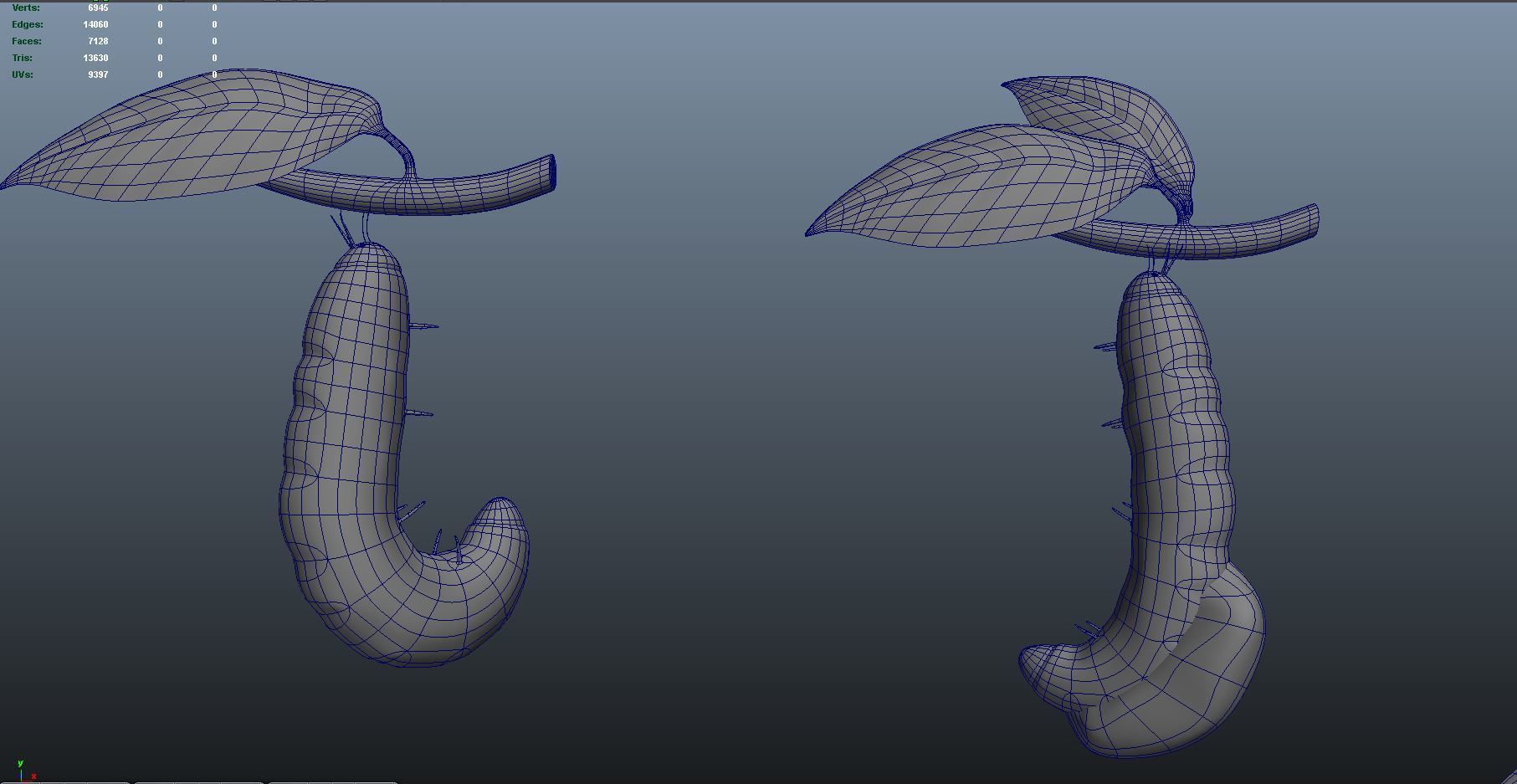Click the y axis on the view gizmo
1517x784 pixels.
(x=19, y=764)
